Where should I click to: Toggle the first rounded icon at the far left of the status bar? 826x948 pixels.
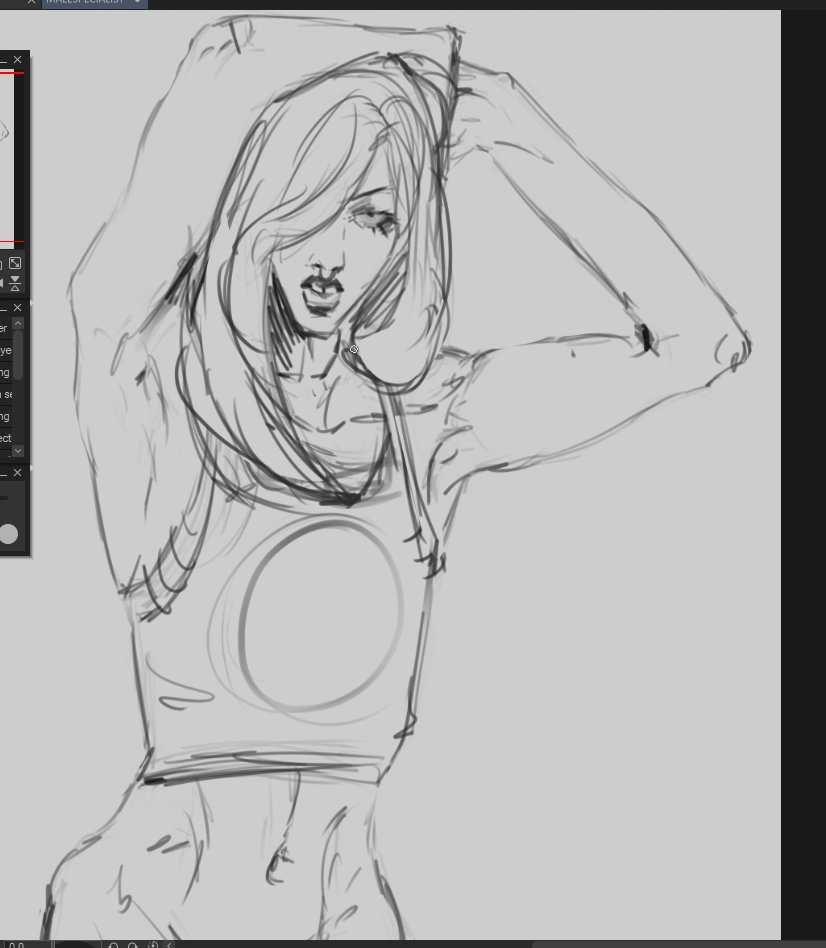pyautogui.click(x=12, y=943)
